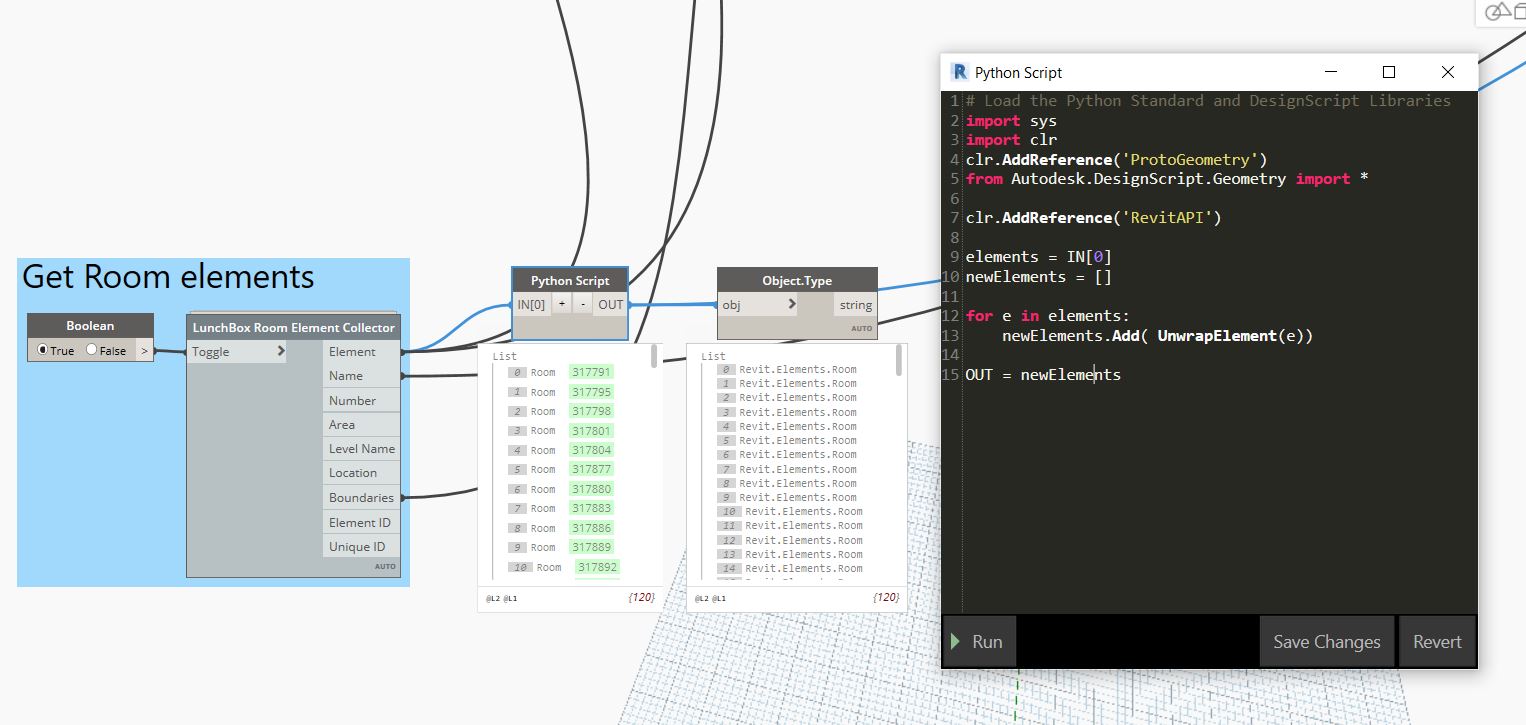This screenshot has height=725, width=1526.
Task: Click the Revert button
Action: coord(1437,642)
